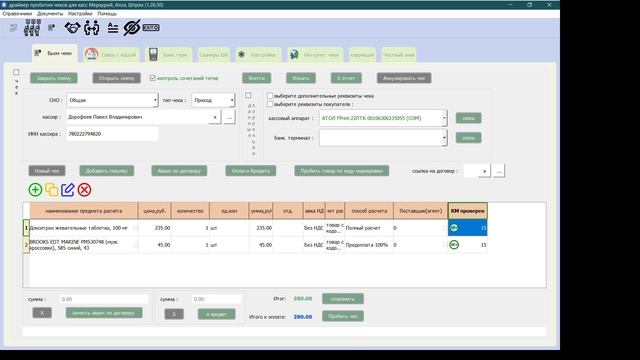
Task: Switch to the Бьем чеки tab
Action: (54, 53)
